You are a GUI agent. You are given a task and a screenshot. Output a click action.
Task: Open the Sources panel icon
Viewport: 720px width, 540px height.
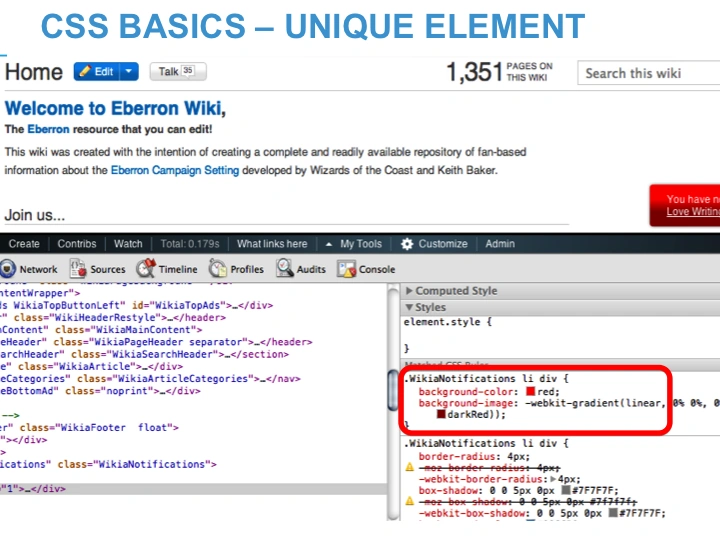[79, 269]
